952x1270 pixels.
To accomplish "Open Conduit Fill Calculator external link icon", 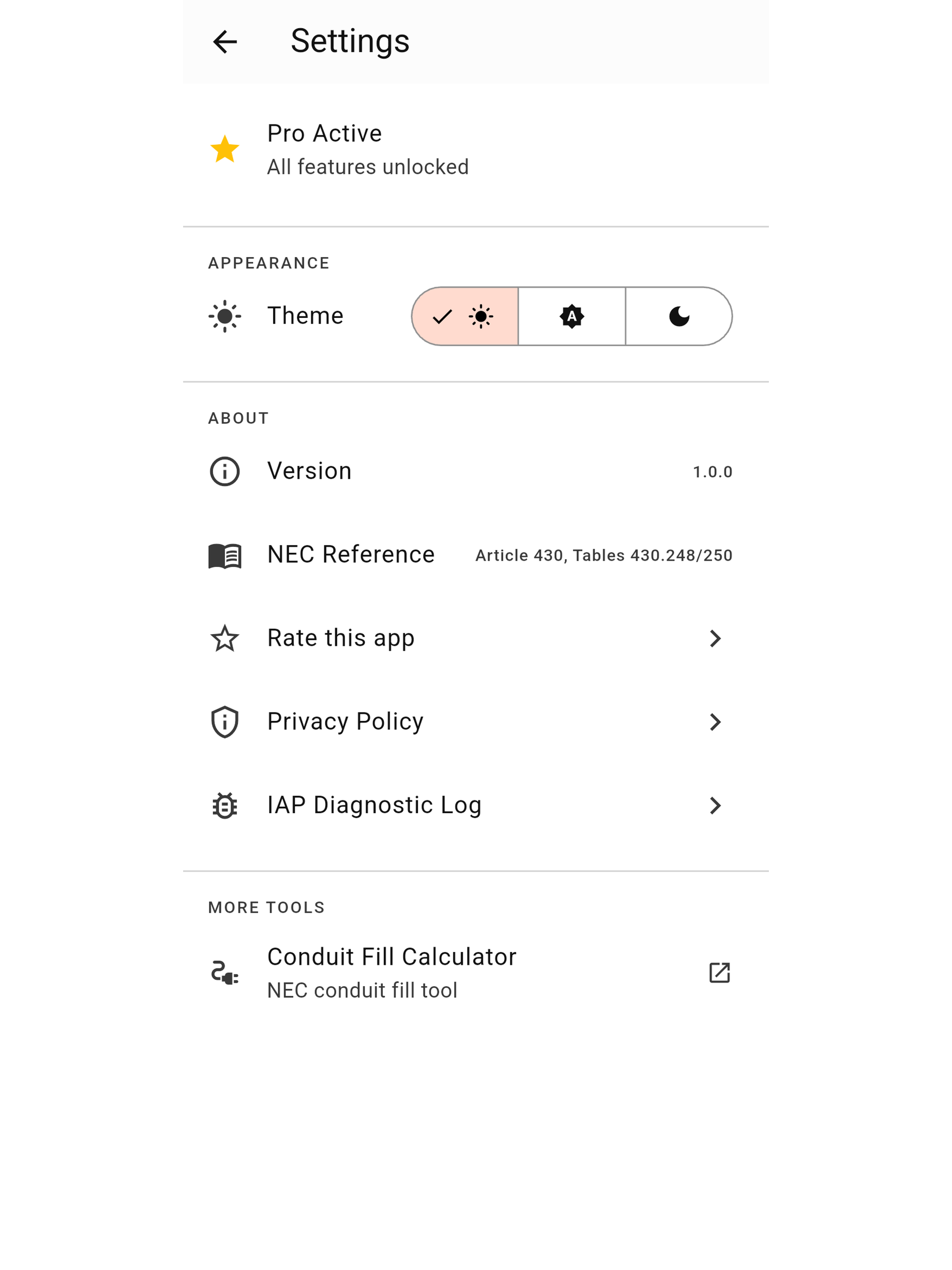I will pos(719,973).
